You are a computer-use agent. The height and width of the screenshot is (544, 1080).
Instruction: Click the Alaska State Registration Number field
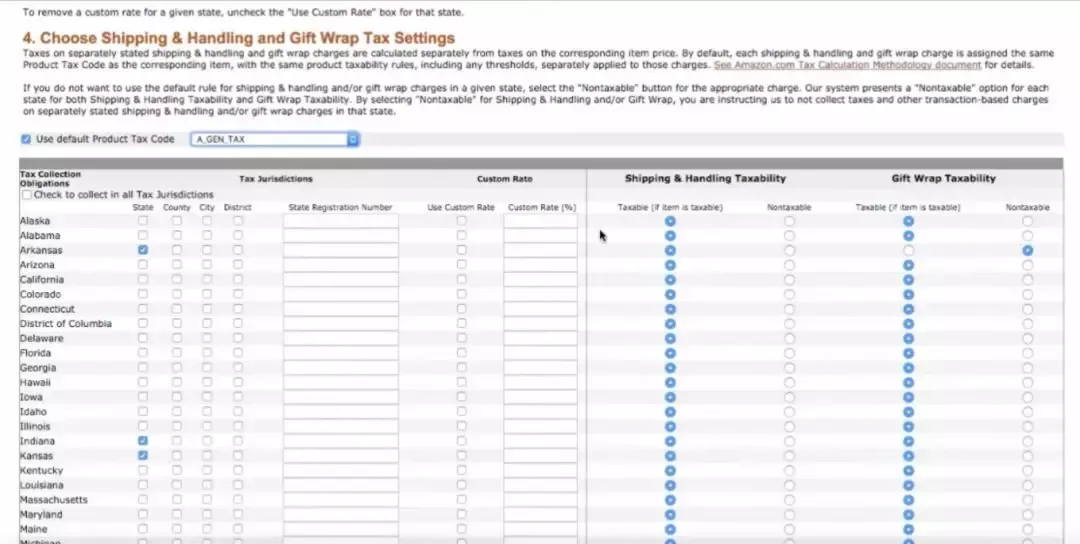pos(341,221)
